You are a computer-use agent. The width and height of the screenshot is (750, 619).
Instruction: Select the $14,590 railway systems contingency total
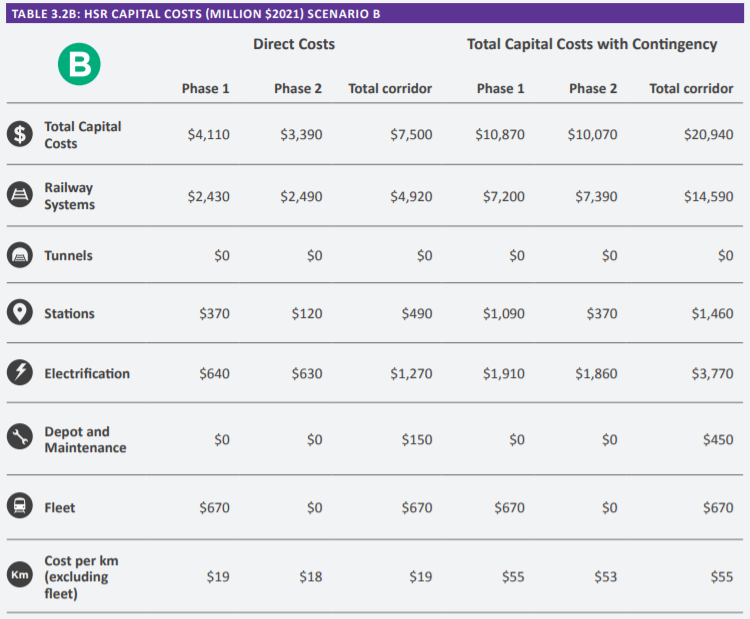click(x=708, y=196)
